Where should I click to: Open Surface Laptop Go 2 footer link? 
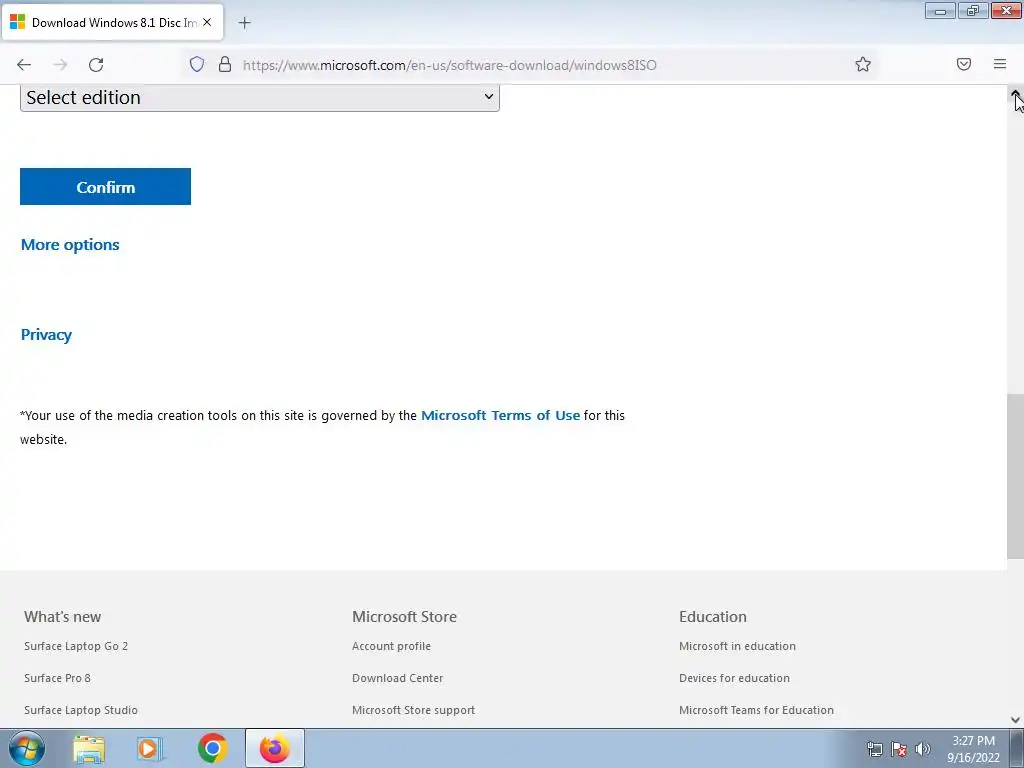point(76,646)
